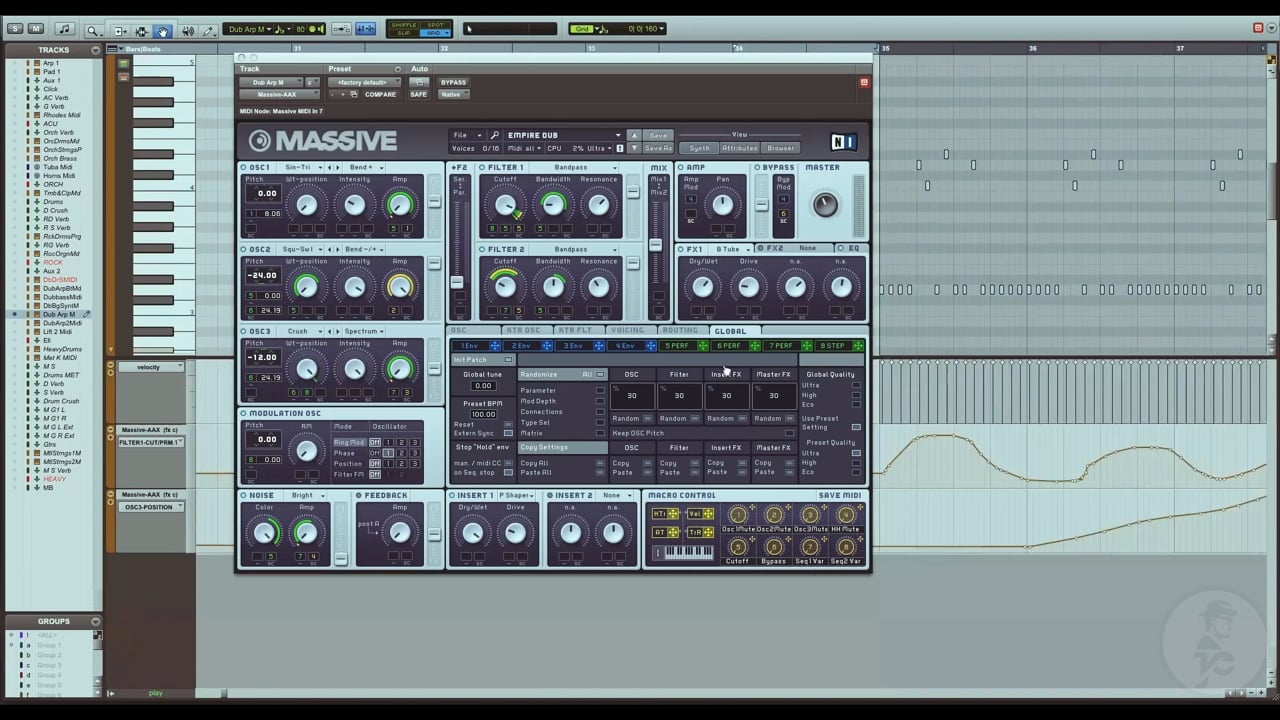Click the TrR macro drag handle
The width and height of the screenshot is (1280, 720).
(x=708, y=532)
